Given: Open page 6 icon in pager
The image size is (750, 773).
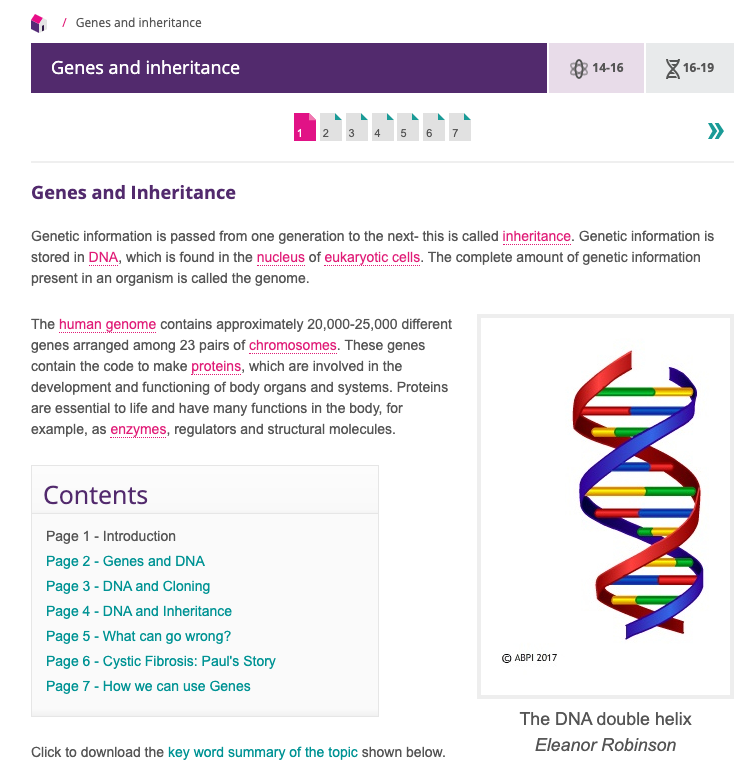Looking at the screenshot, I should (x=434, y=128).
